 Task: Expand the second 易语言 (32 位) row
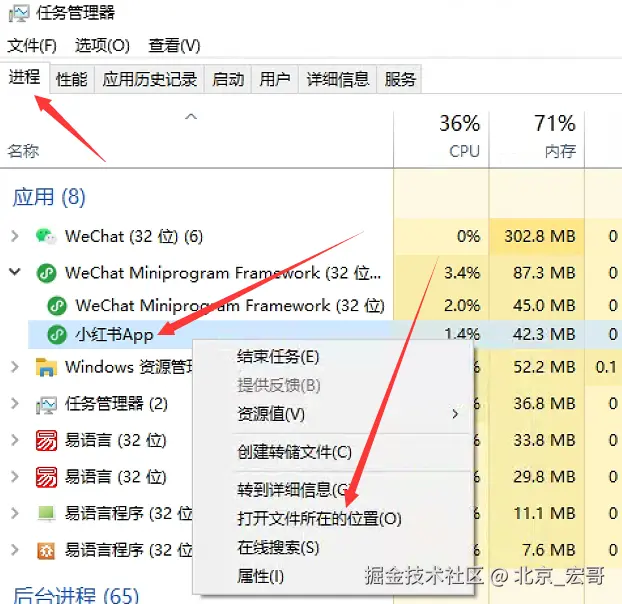coord(15,477)
